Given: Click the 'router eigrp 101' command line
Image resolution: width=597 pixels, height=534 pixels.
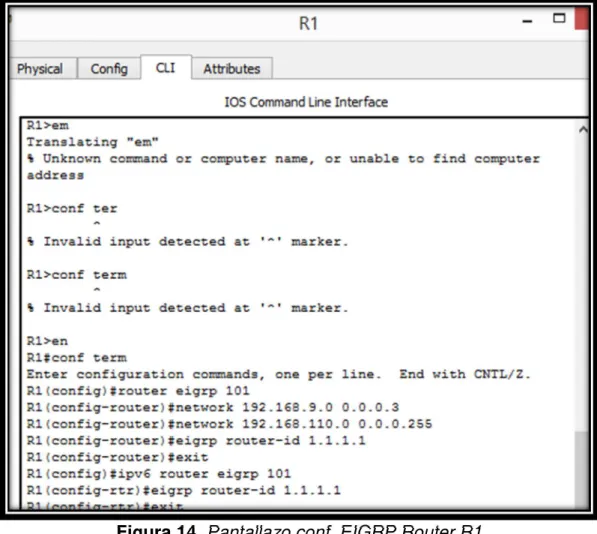Looking at the screenshot, I should (138, 391).
